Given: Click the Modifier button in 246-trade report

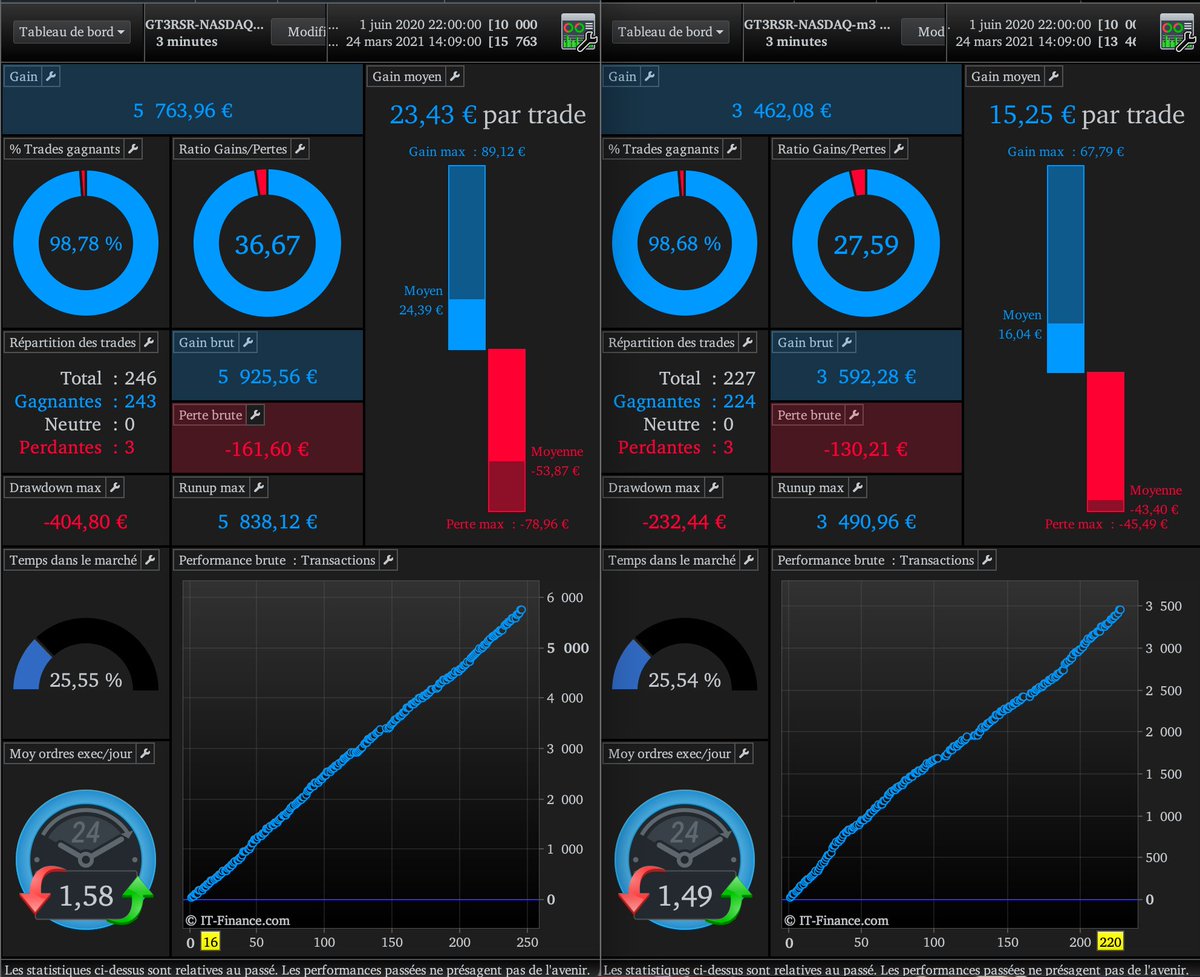Looking at the screenshot, I should point(298,32).
